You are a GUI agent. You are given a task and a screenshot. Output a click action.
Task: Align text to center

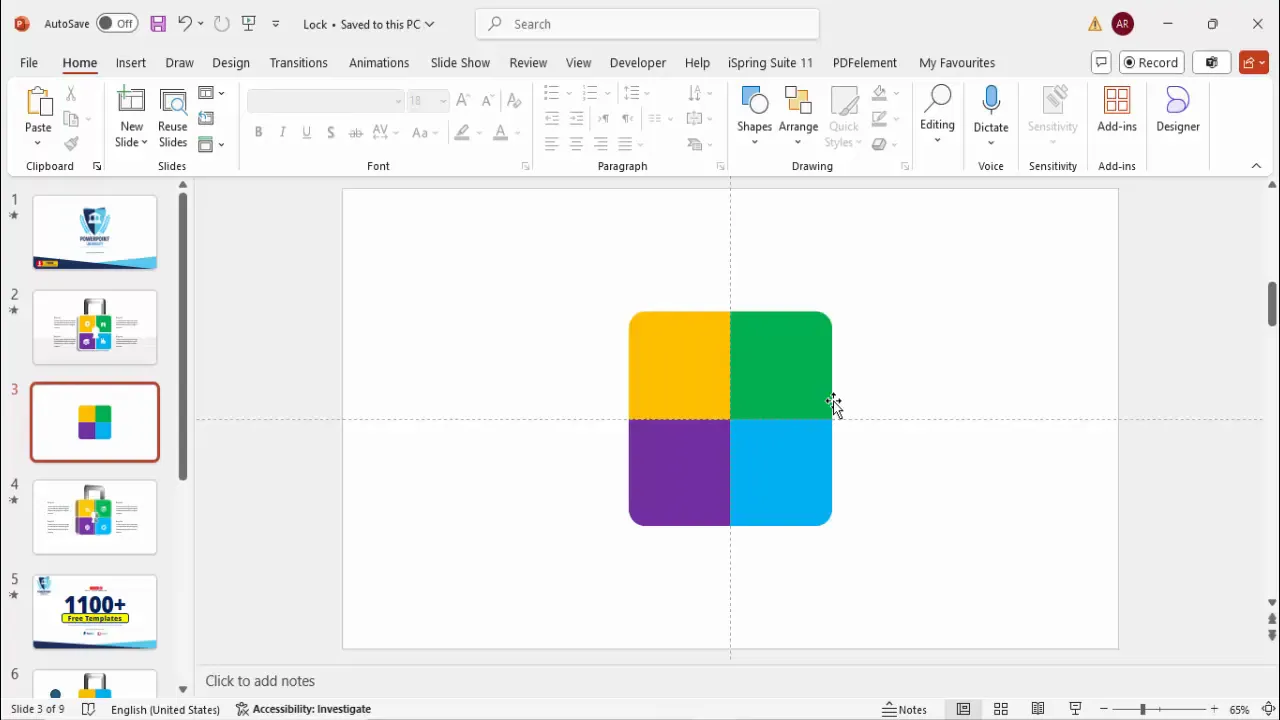(576, 144)
